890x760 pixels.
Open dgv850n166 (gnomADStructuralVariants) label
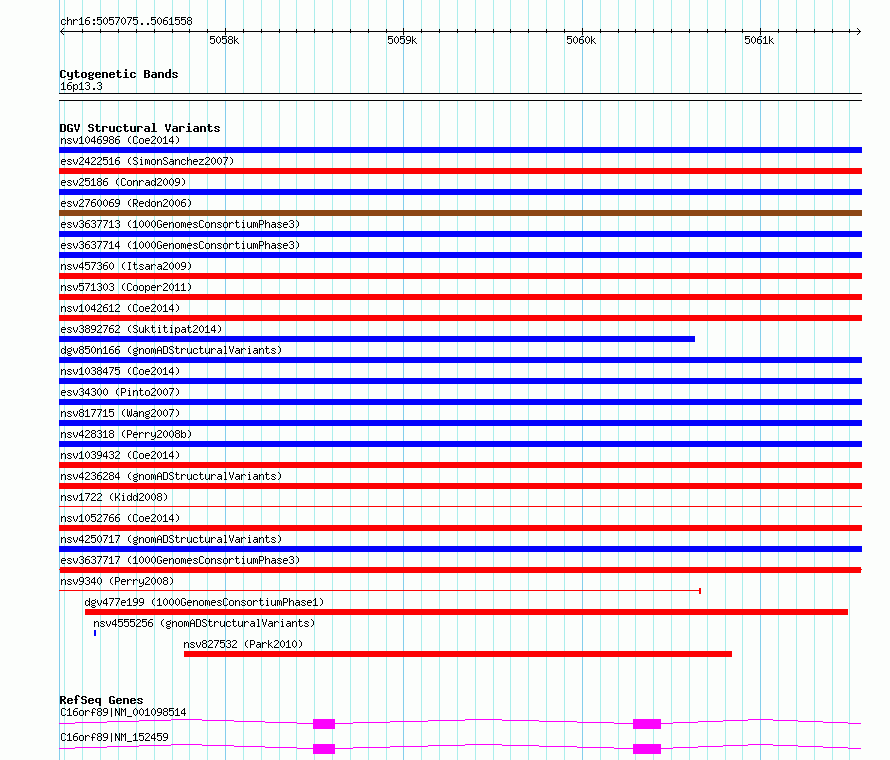(171, 350)
